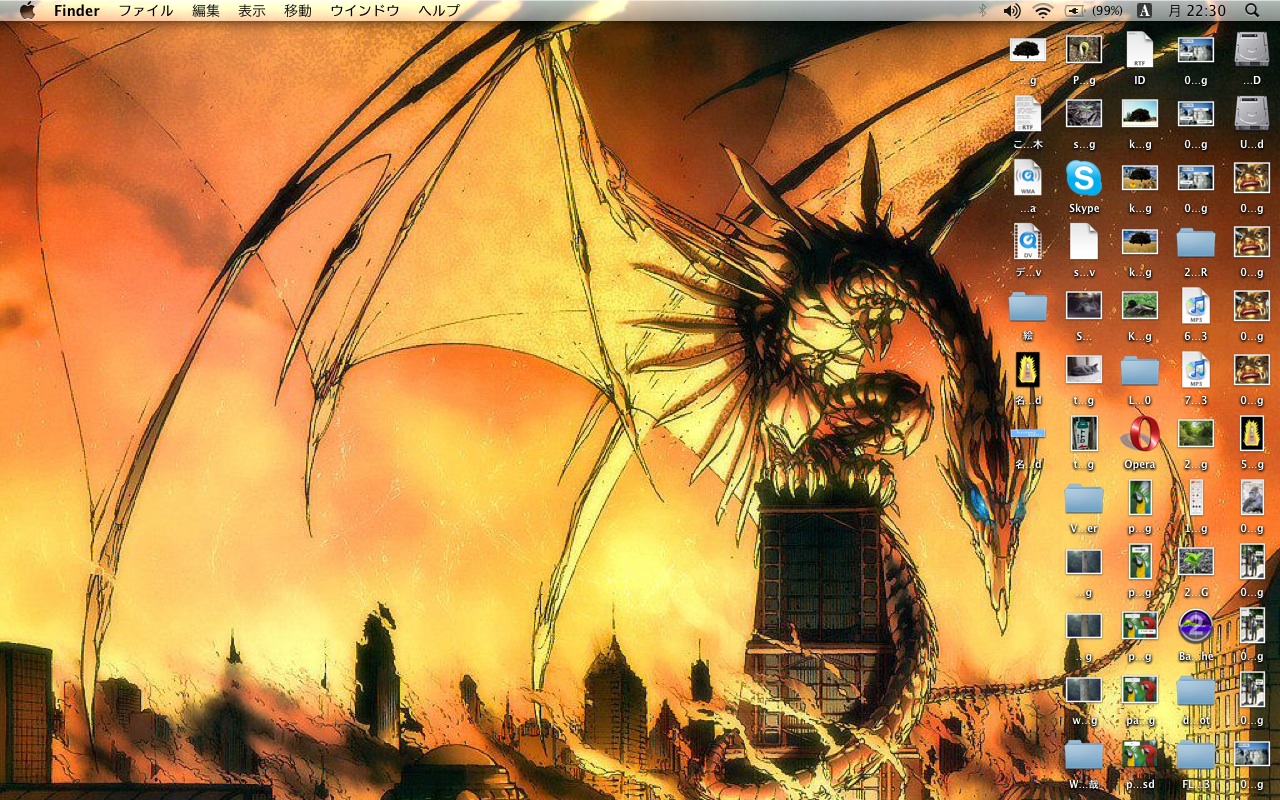Screen dimensions: 1280x800
Task: Select the Skype app icon
Action: [x=1084, y=178]
